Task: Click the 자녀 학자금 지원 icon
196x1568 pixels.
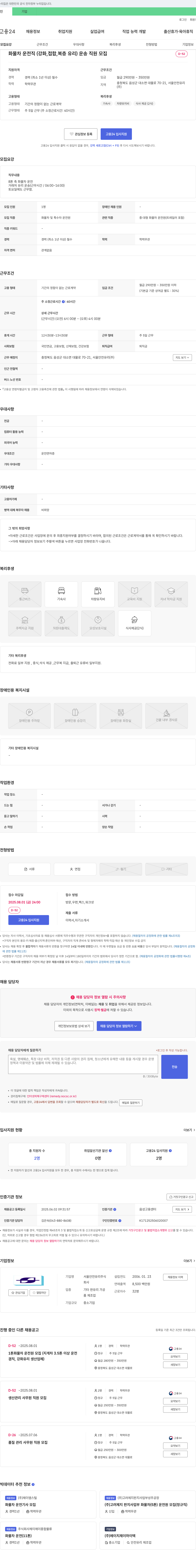Action: (x=171, y=594)
